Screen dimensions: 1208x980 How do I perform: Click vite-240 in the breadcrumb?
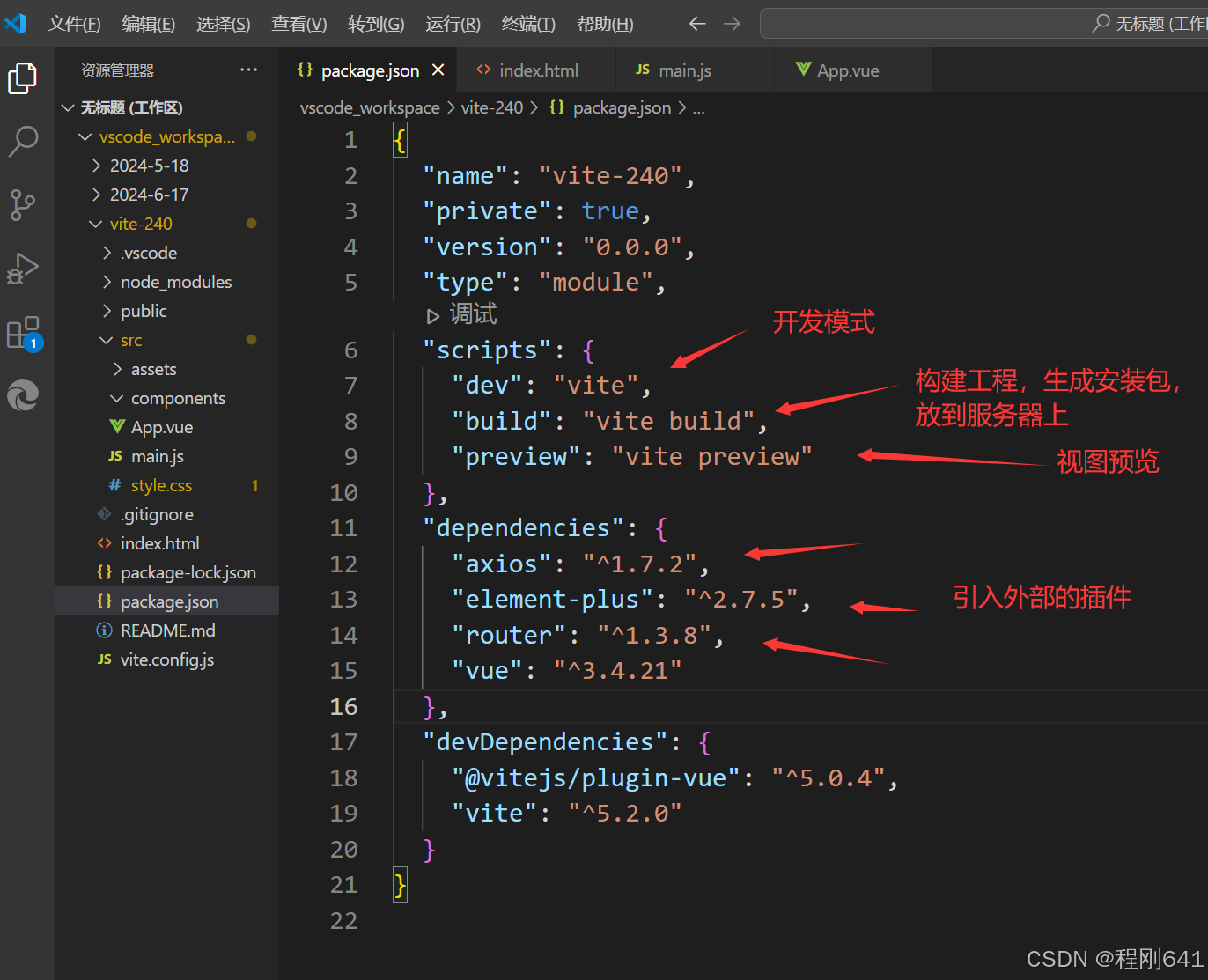click(492, 107)
